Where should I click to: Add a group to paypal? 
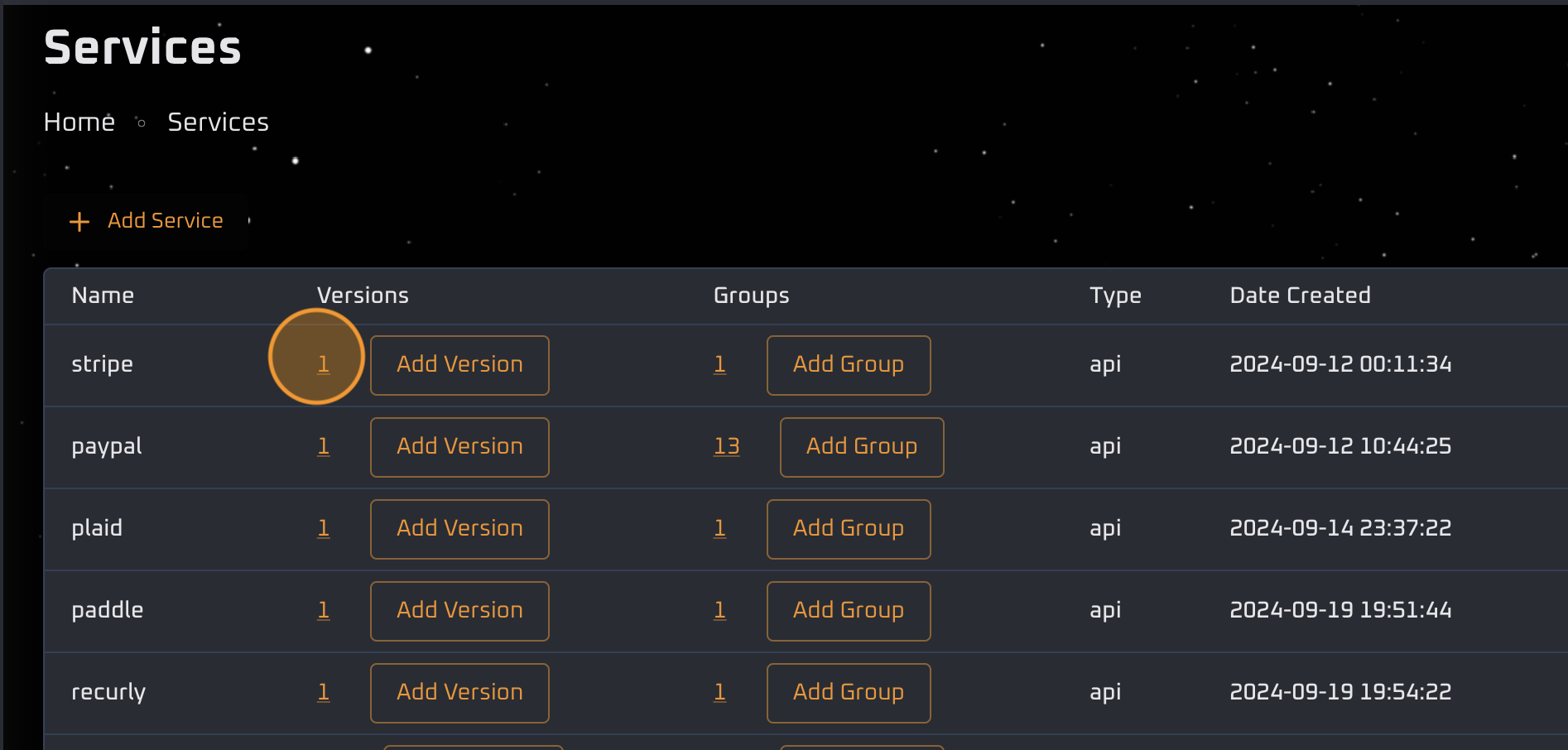coord(862,447)
